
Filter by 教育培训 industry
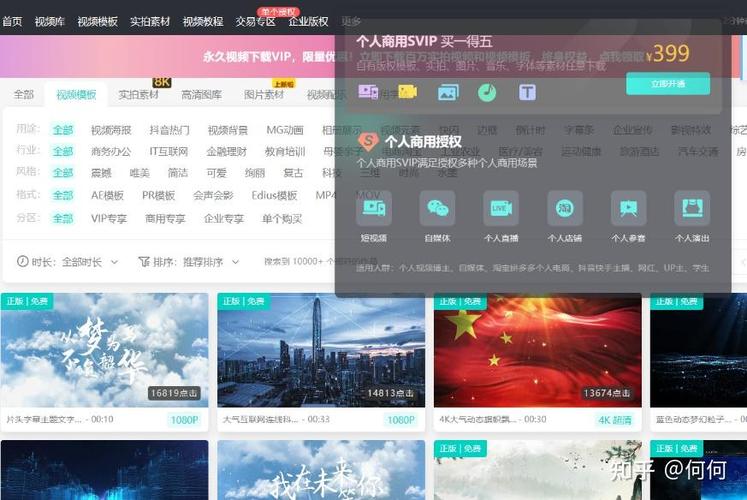coord(285,151)
